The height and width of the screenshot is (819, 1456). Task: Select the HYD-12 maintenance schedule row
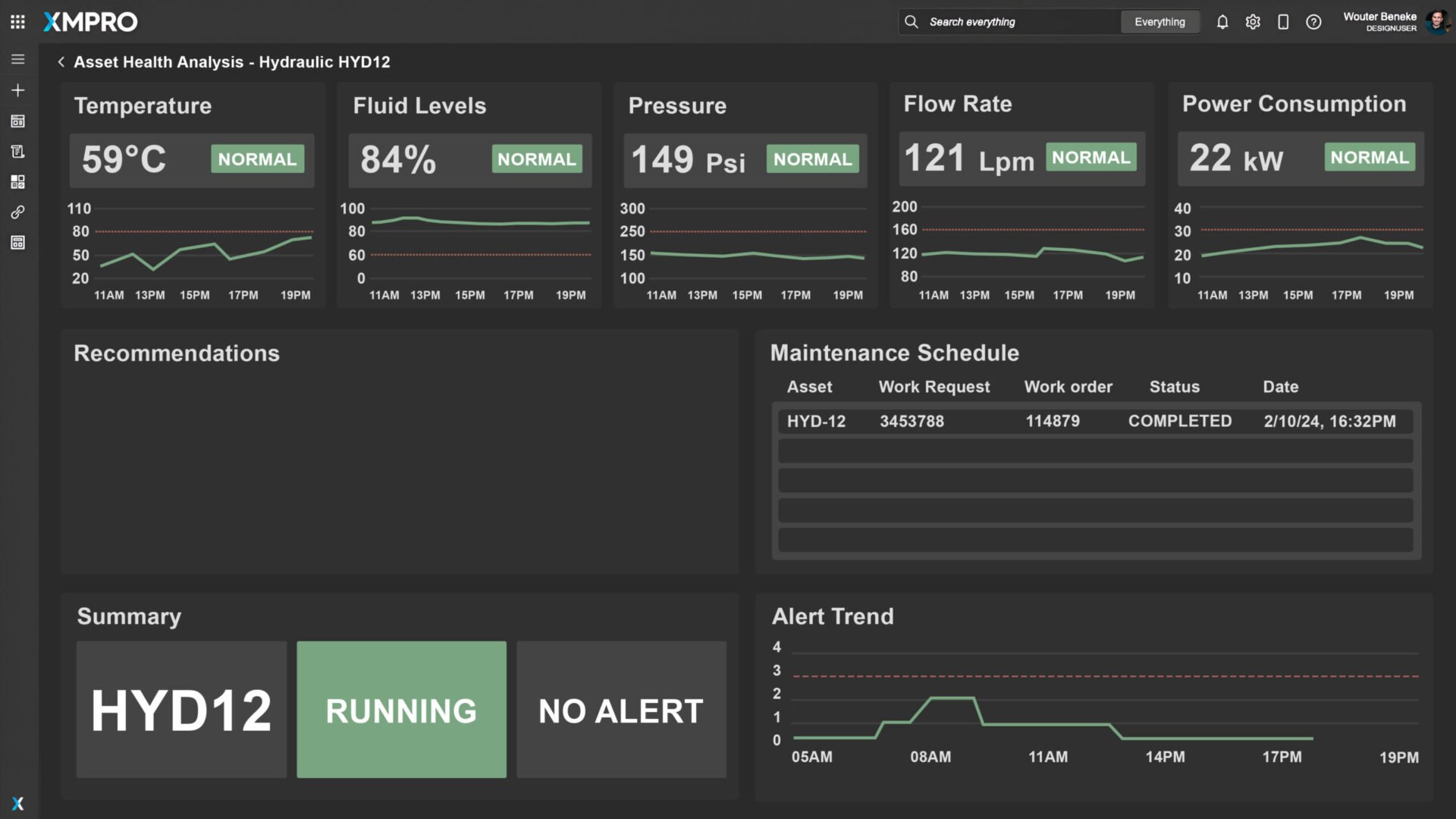(1095, 422)
